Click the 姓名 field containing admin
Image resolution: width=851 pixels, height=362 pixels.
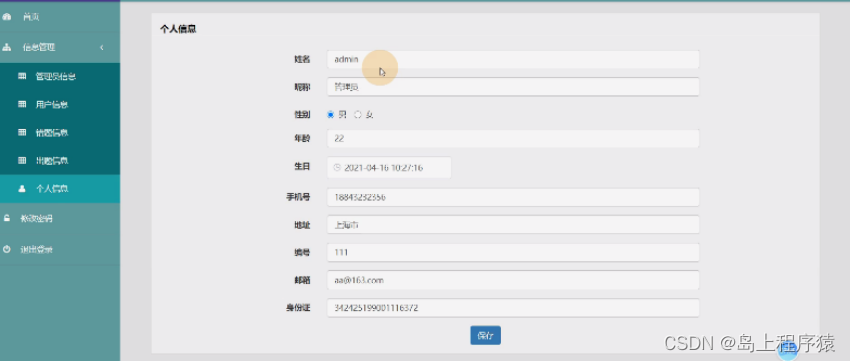[x=513, y=59]
